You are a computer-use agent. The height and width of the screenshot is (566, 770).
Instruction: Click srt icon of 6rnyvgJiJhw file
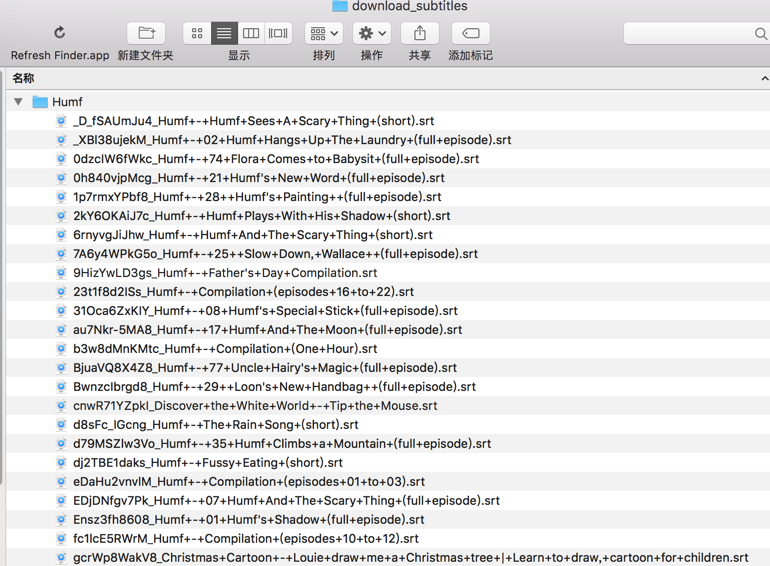point(61,235)
